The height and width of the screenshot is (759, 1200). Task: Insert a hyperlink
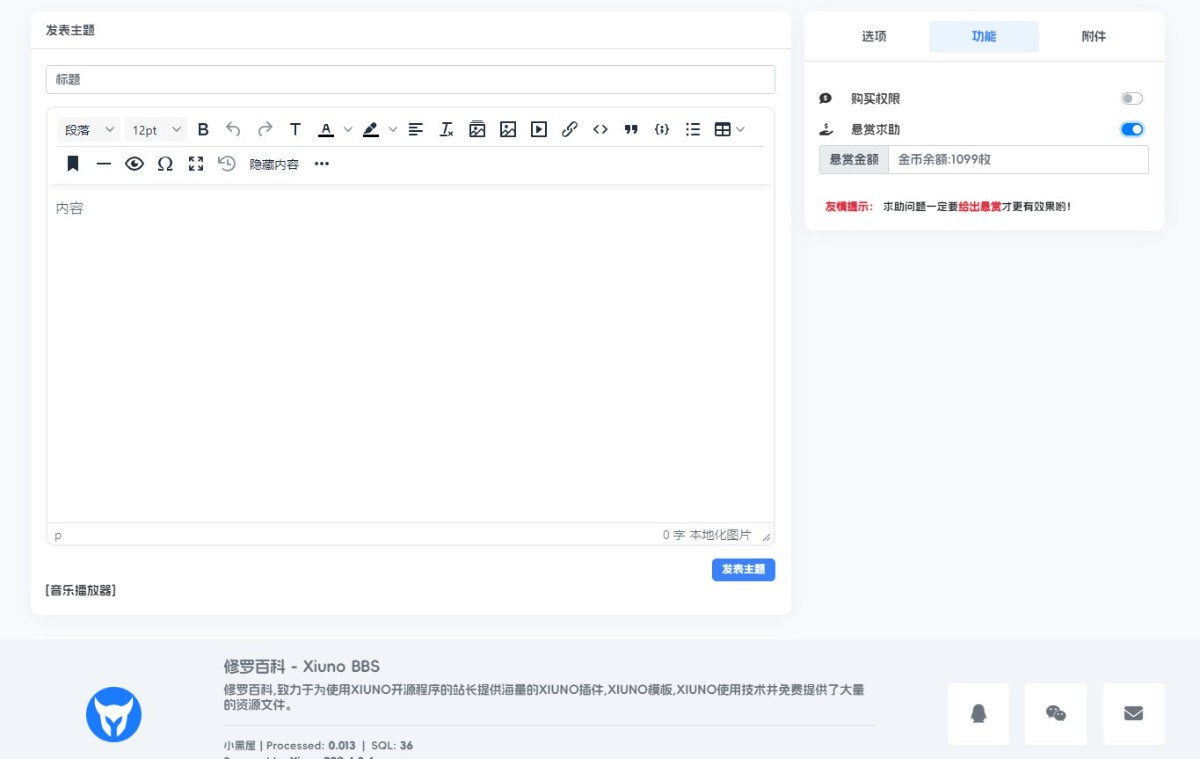tap(570, 129)
